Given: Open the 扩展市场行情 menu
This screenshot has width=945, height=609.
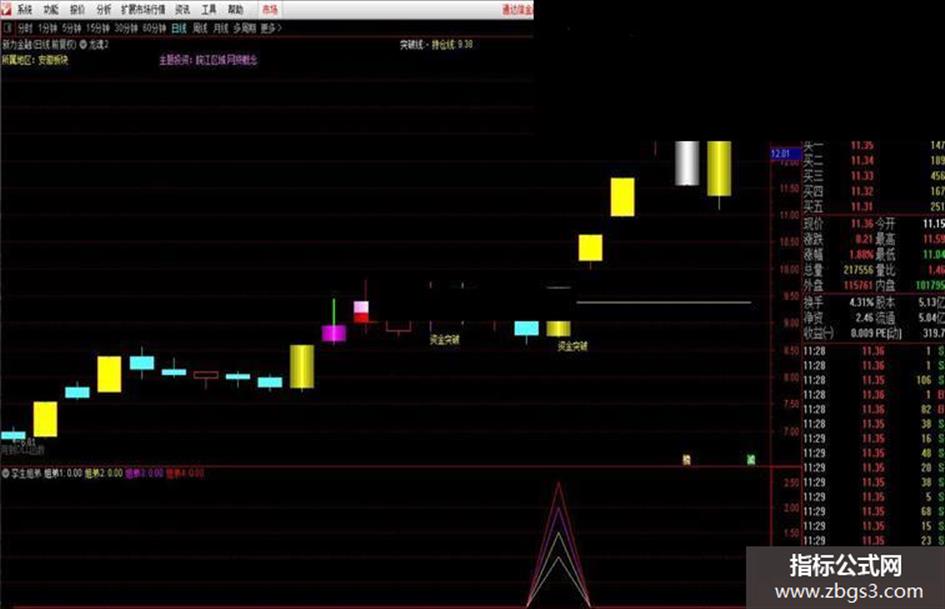Looking at the screenshot, I should click(x=143, y=10).
